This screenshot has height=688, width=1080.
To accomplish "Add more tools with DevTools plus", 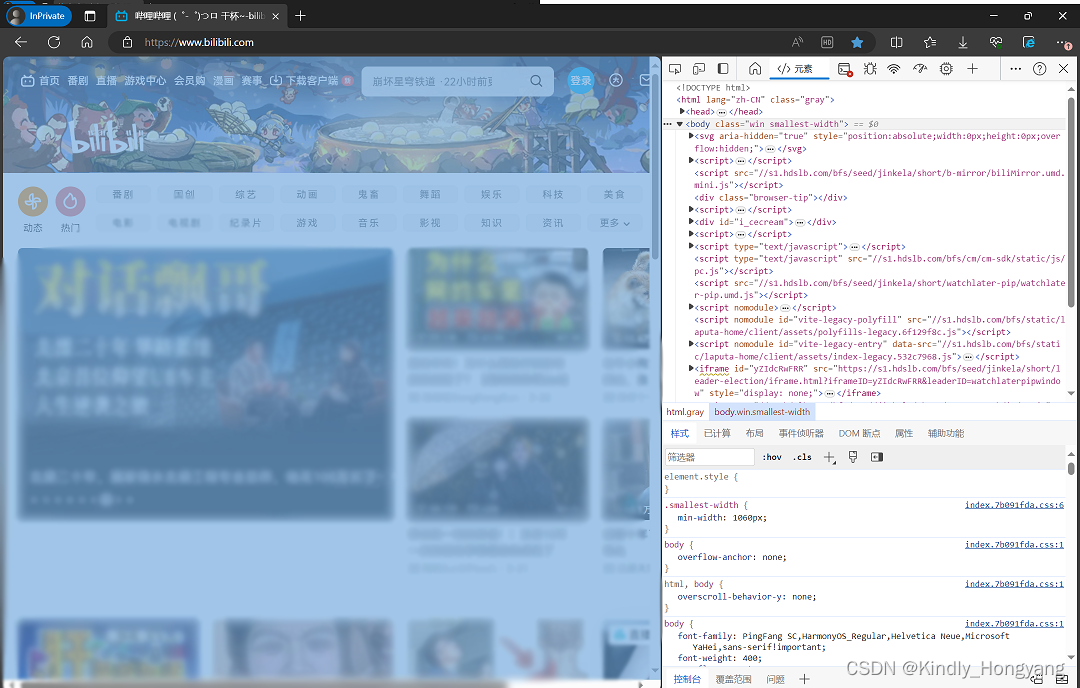I will [x=972, y=69].
